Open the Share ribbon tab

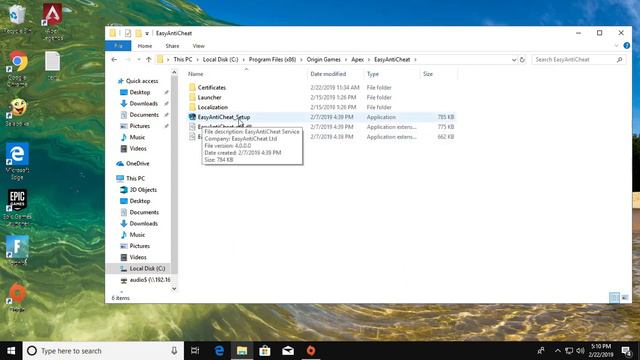pyautogui.click(x=172, y=46)
